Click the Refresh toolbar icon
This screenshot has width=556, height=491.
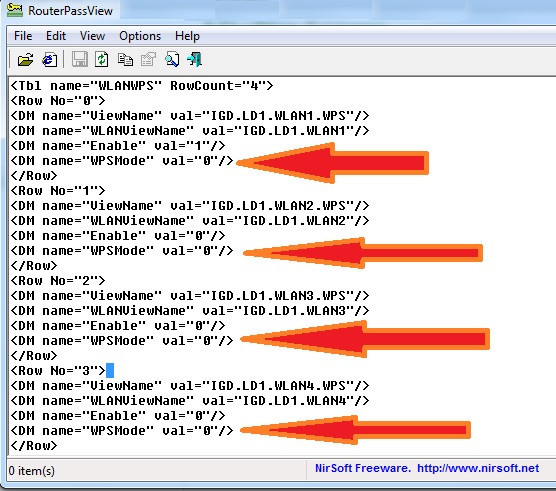pyautogui.click(x=102, y=59)
